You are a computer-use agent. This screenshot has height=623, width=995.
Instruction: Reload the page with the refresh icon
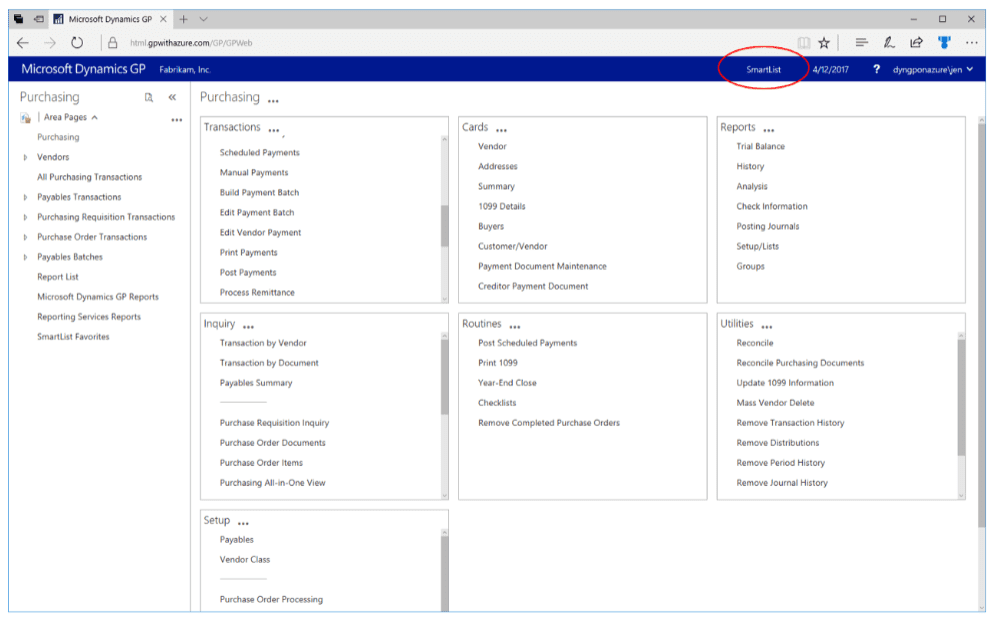(x=77, y=43)
